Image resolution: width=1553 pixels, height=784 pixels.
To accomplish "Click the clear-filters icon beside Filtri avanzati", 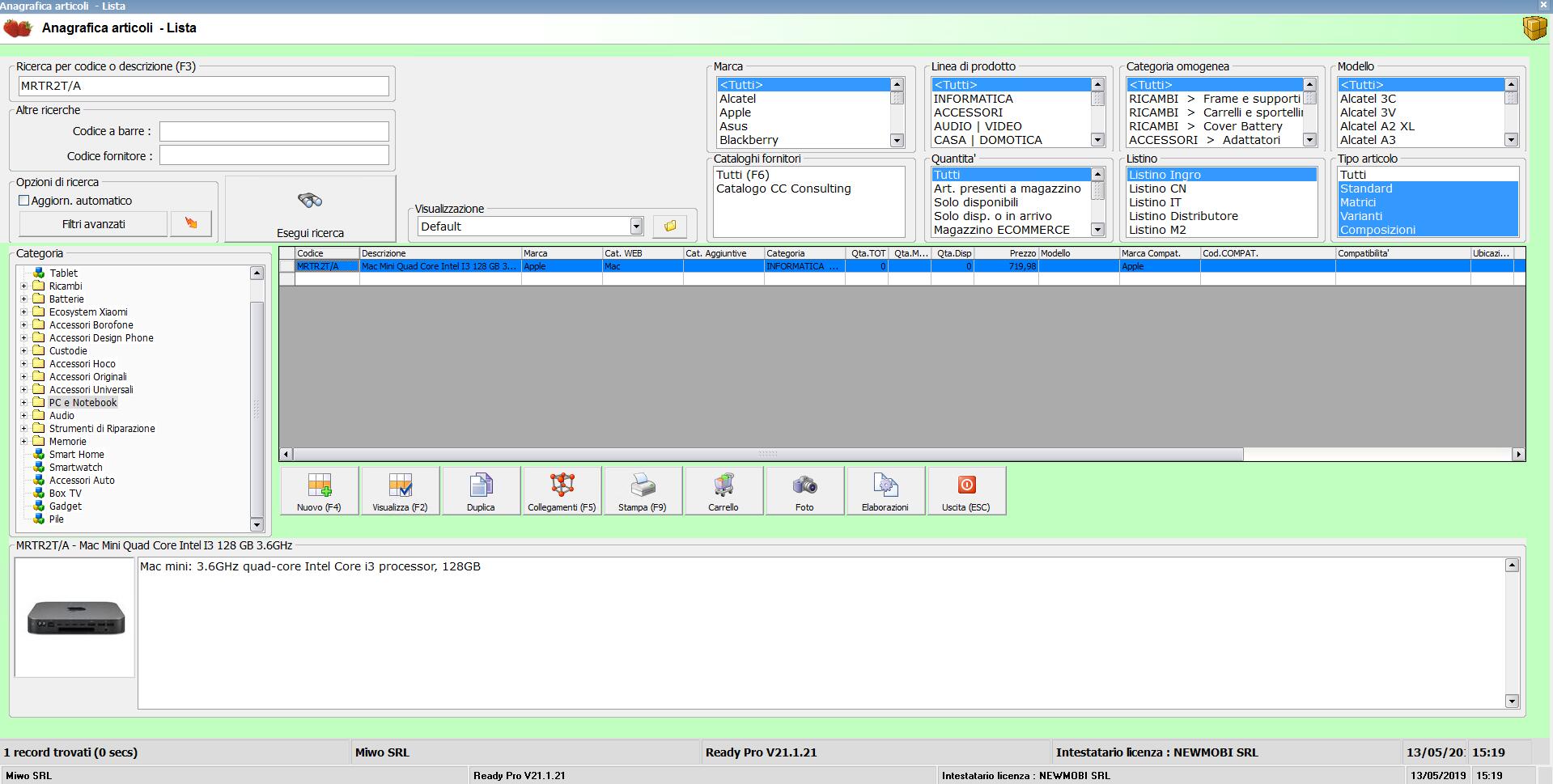I will tap(191, 224).
